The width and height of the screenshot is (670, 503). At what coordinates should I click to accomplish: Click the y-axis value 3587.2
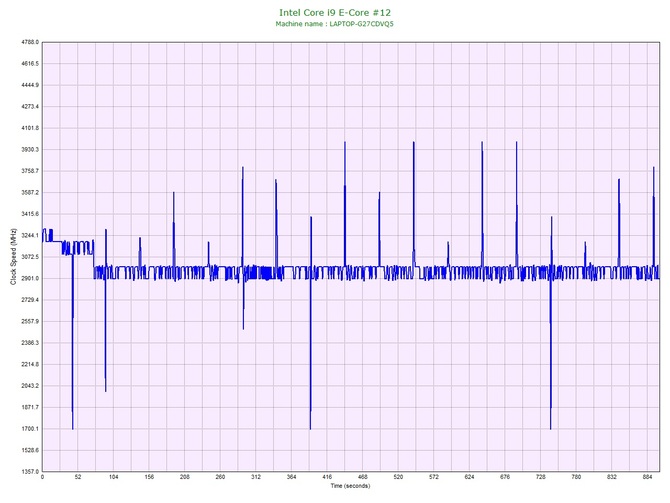30,192
